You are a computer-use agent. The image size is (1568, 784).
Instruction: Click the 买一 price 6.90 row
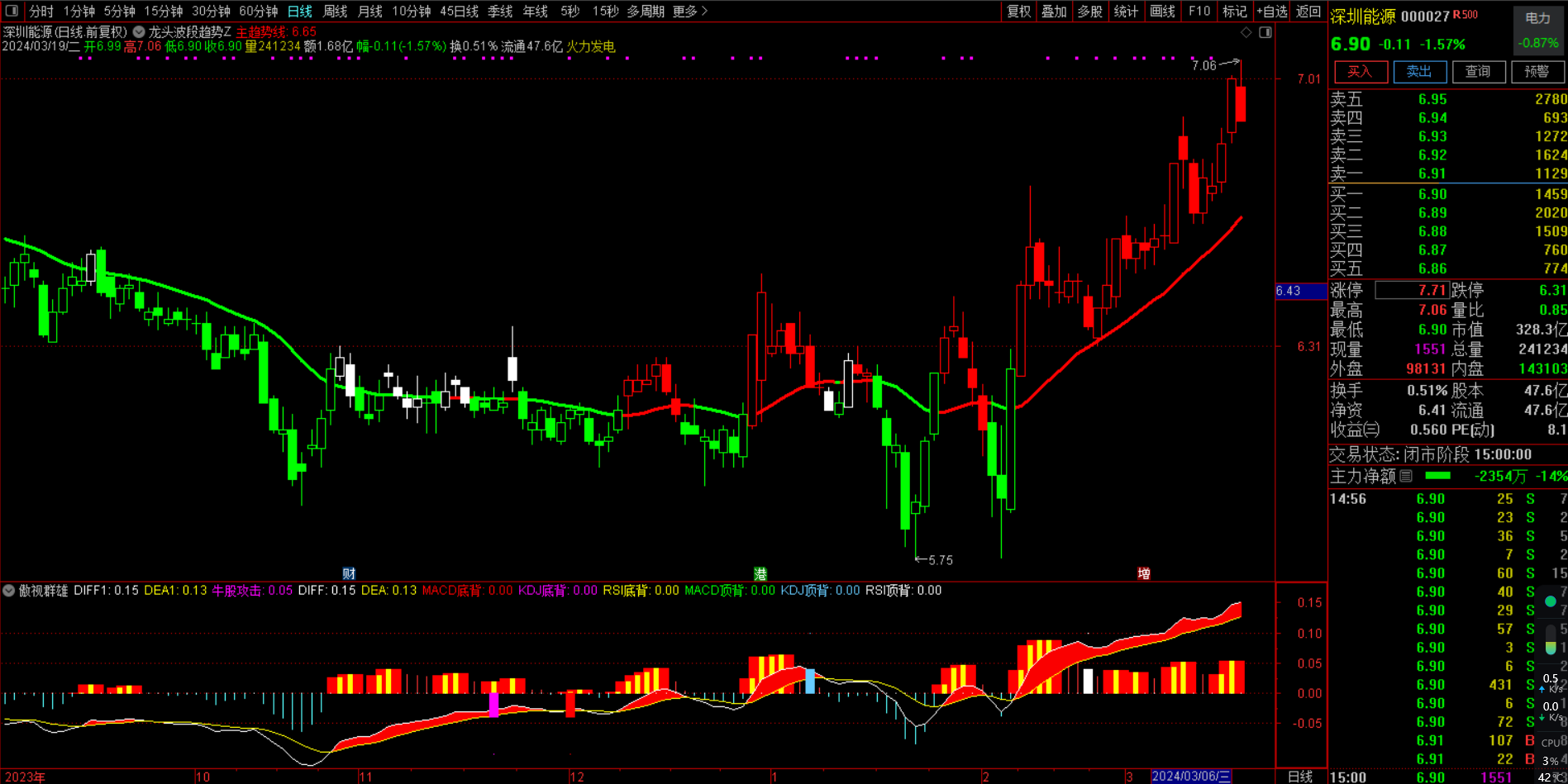(1448, 194)
